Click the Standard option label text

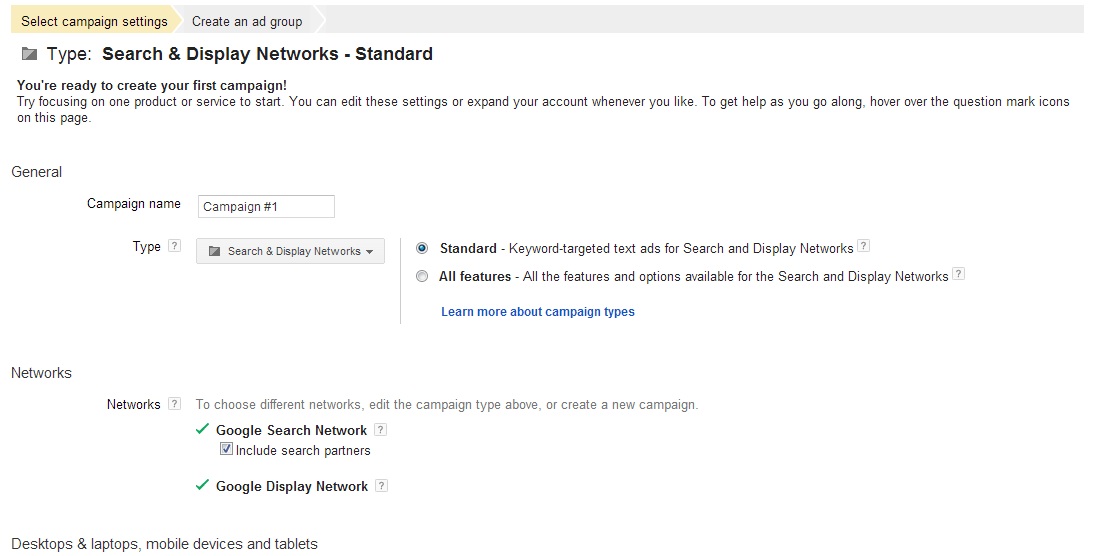(x=468, y=248)
